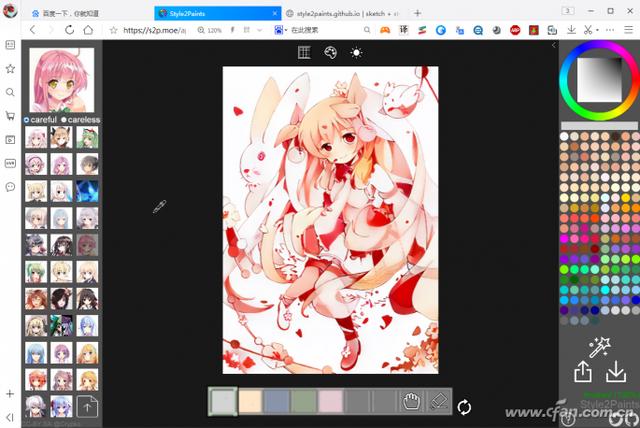The image size is (640, 428).
Task: Click the URL address field
Action: pos(155,30)
